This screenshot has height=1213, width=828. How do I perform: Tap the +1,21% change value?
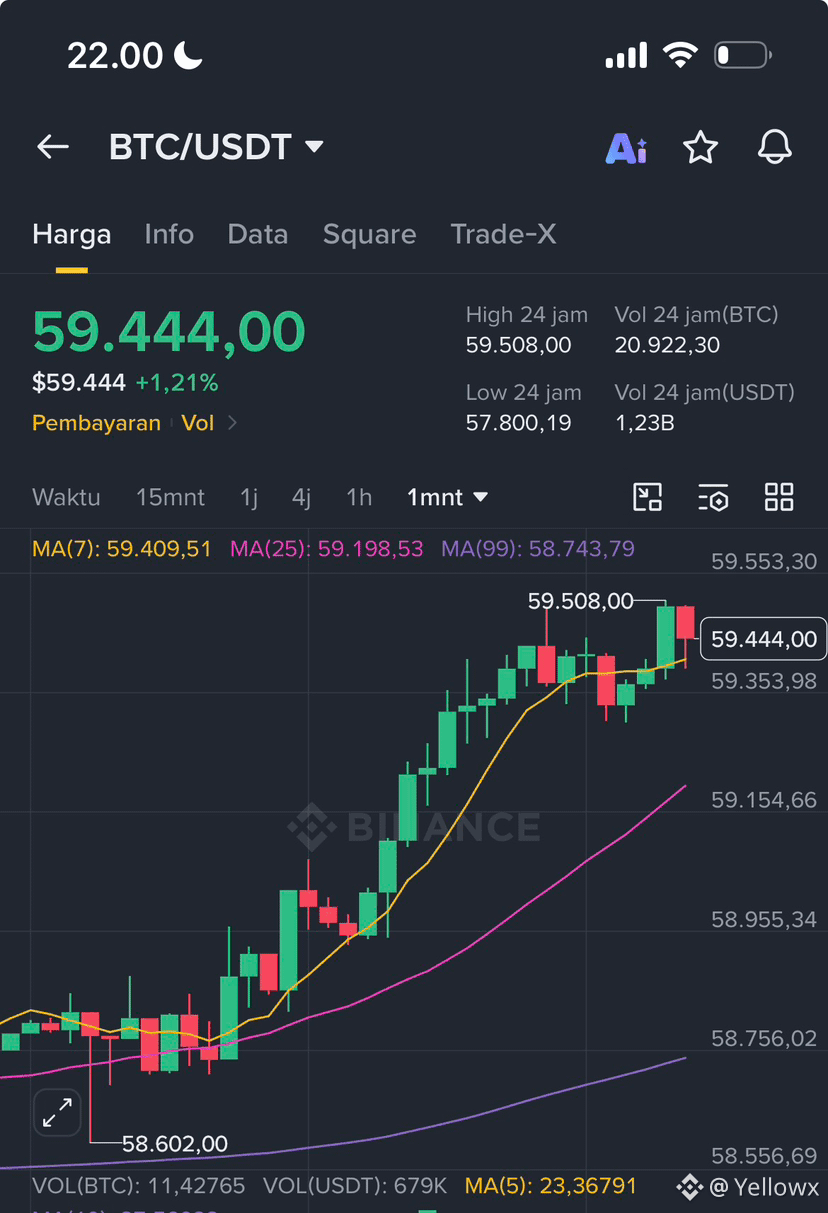click(x=177, y=383)
